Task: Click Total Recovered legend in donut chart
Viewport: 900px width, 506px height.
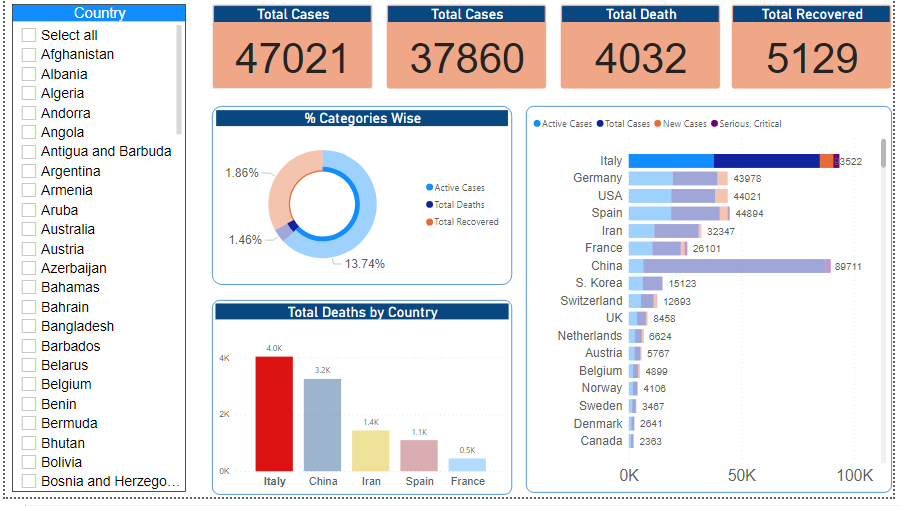Action: tap(462, 222)
